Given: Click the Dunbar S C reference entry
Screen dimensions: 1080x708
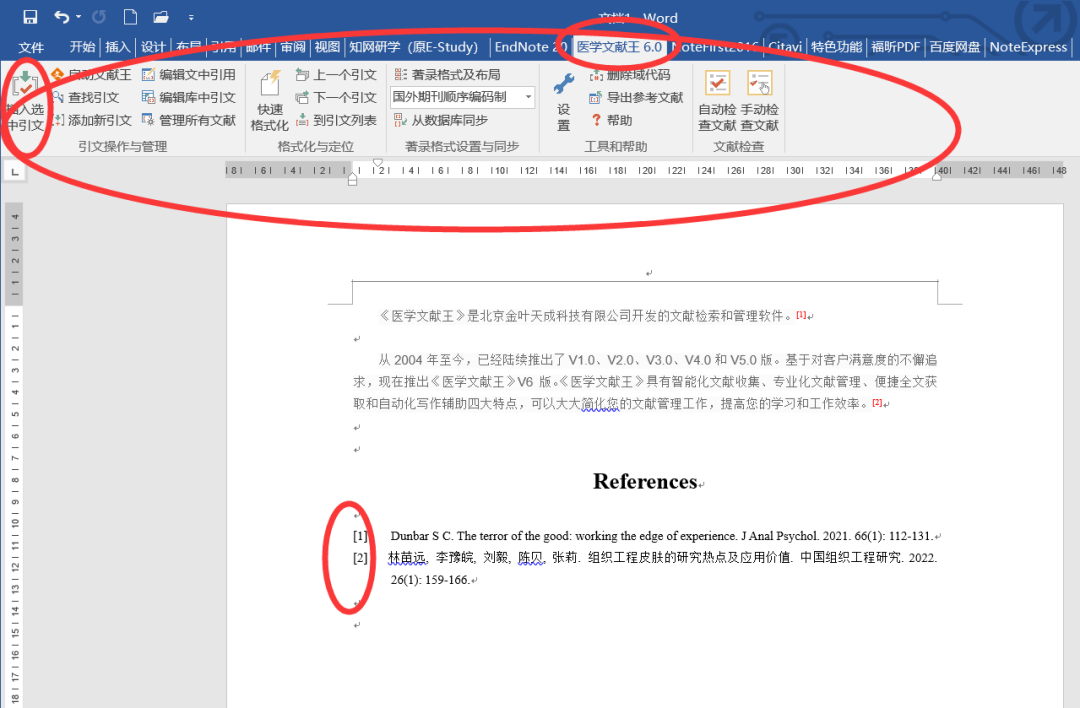Looking at the screenshot, I should [x=661, y=536].
